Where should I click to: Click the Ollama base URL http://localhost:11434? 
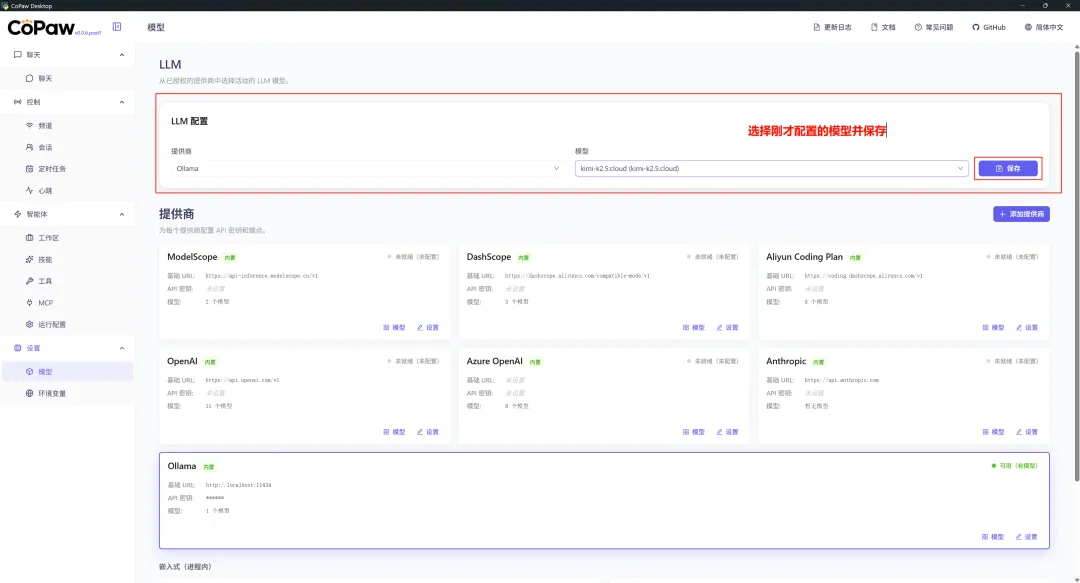(x=238, y=485)
